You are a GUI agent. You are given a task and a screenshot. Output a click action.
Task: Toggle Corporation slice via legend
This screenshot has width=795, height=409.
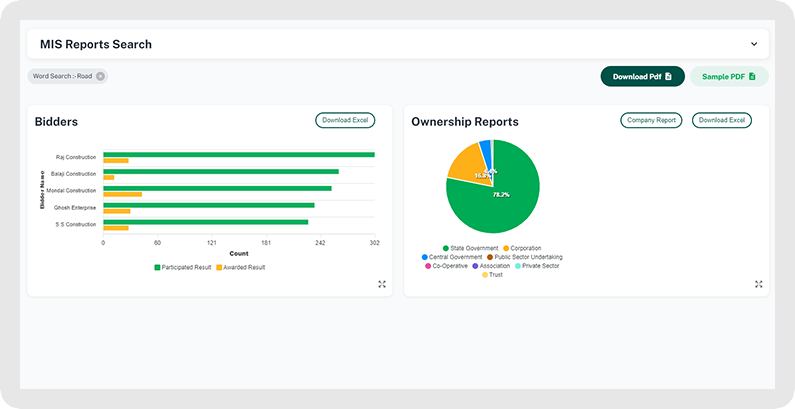[x=525, y=248]
